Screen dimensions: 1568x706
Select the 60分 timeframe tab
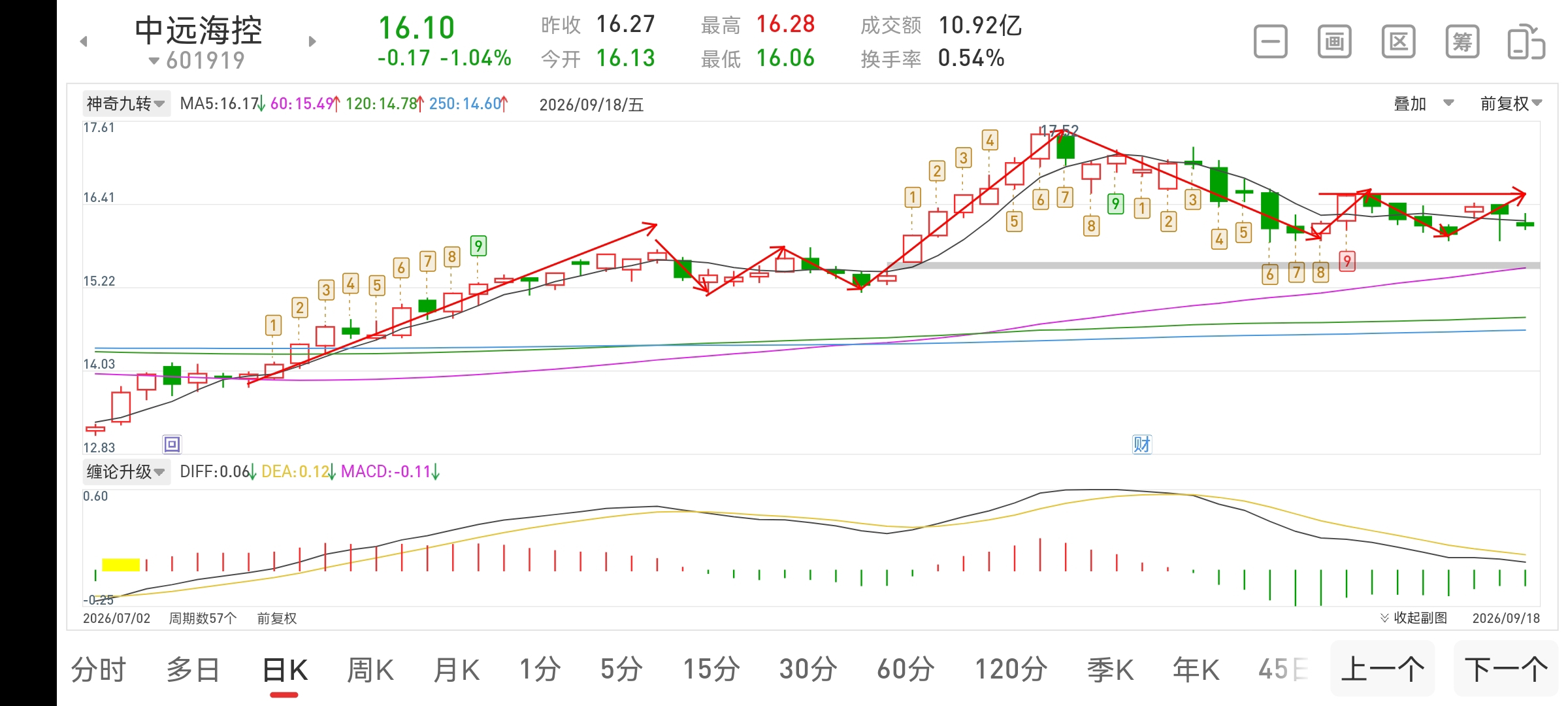coord(906,669)
